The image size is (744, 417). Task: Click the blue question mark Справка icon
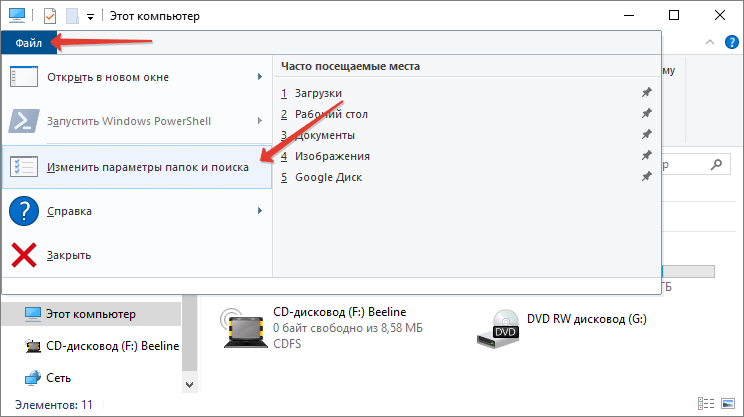(24, 211)
